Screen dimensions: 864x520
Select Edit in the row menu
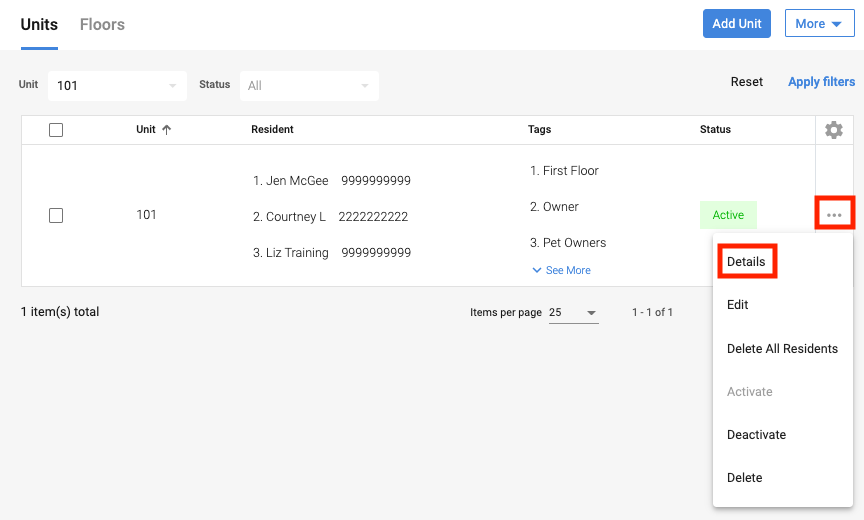pyautogui.click(x=738, y=305)
